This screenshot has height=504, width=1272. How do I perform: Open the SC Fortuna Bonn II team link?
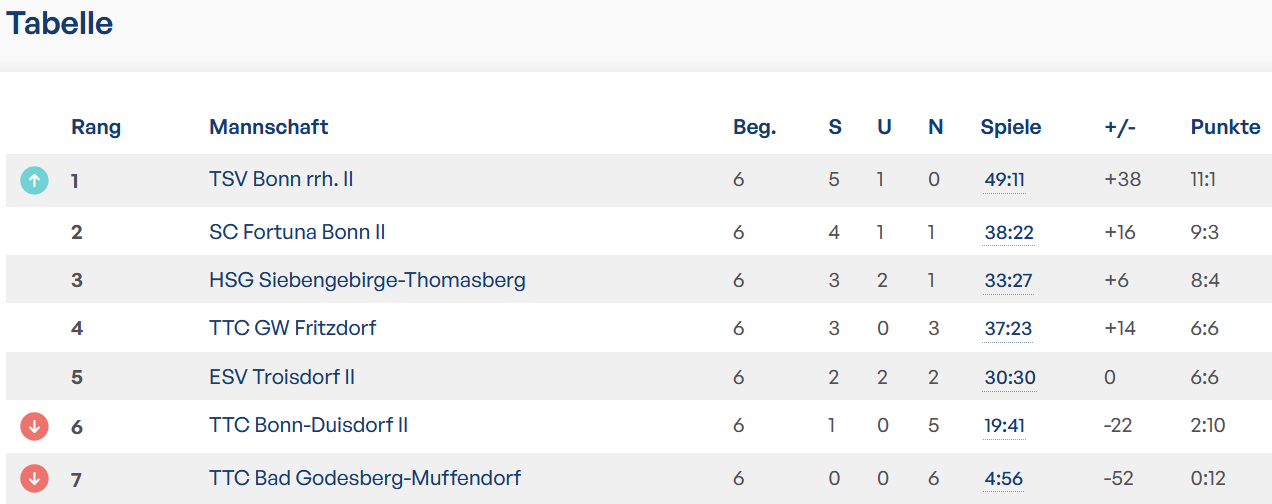pyautogui.click(x=297, y=232)
